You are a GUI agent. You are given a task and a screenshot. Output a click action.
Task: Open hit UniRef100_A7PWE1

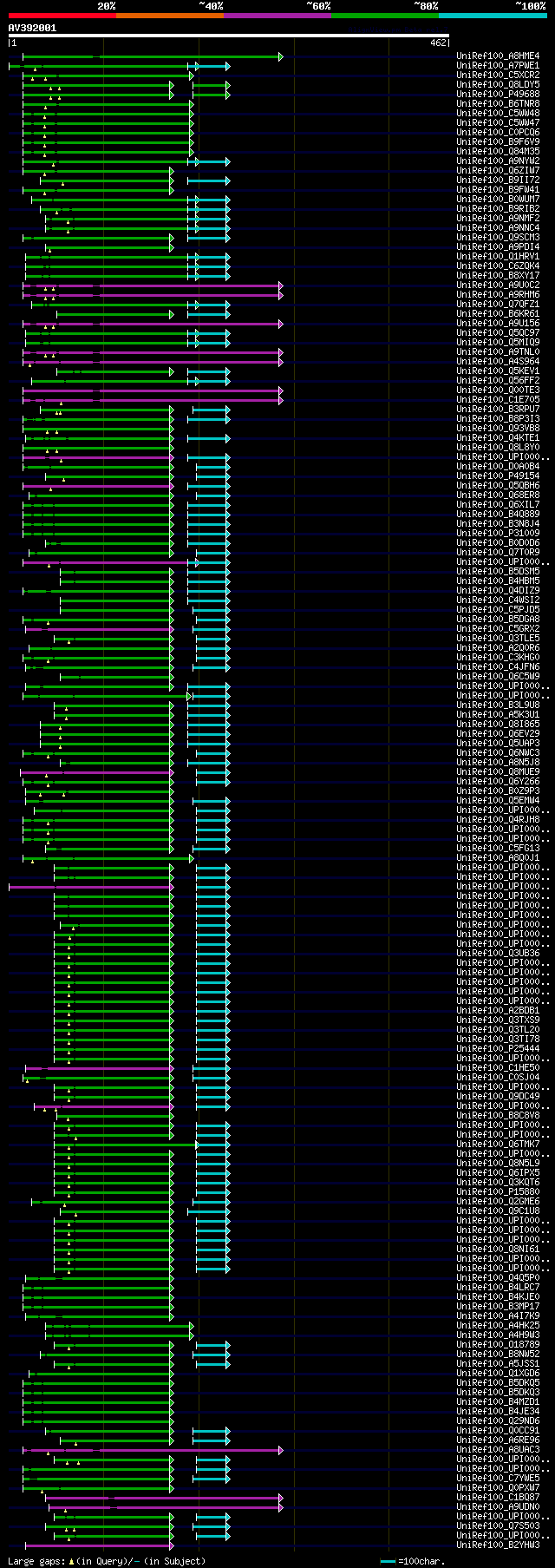tap(498, 66)
